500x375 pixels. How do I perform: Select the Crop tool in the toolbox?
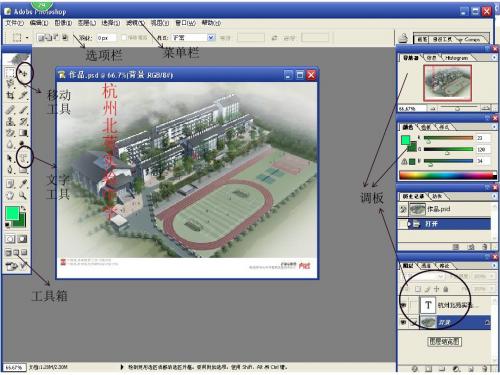pyautogui.click(x=10, y=96)
